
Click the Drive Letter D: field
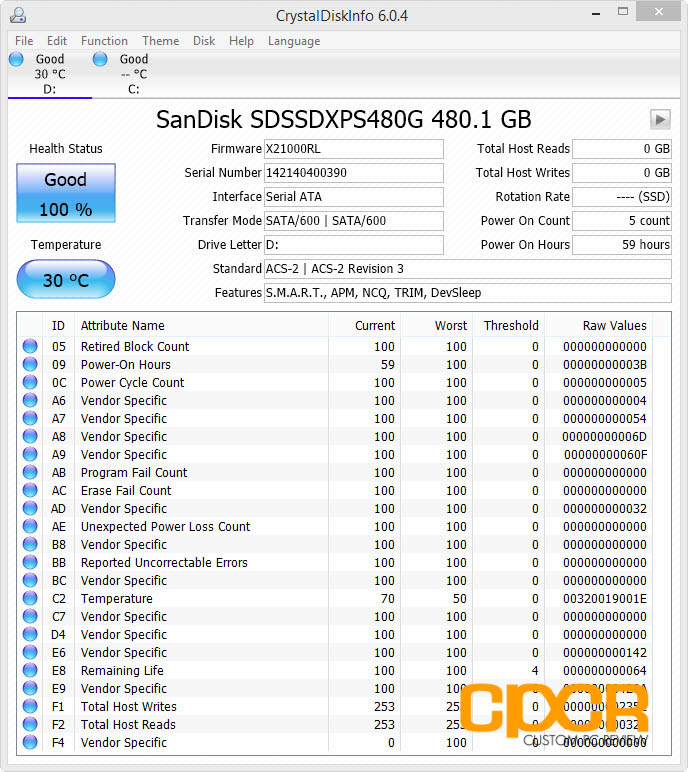tap(354, 245)
